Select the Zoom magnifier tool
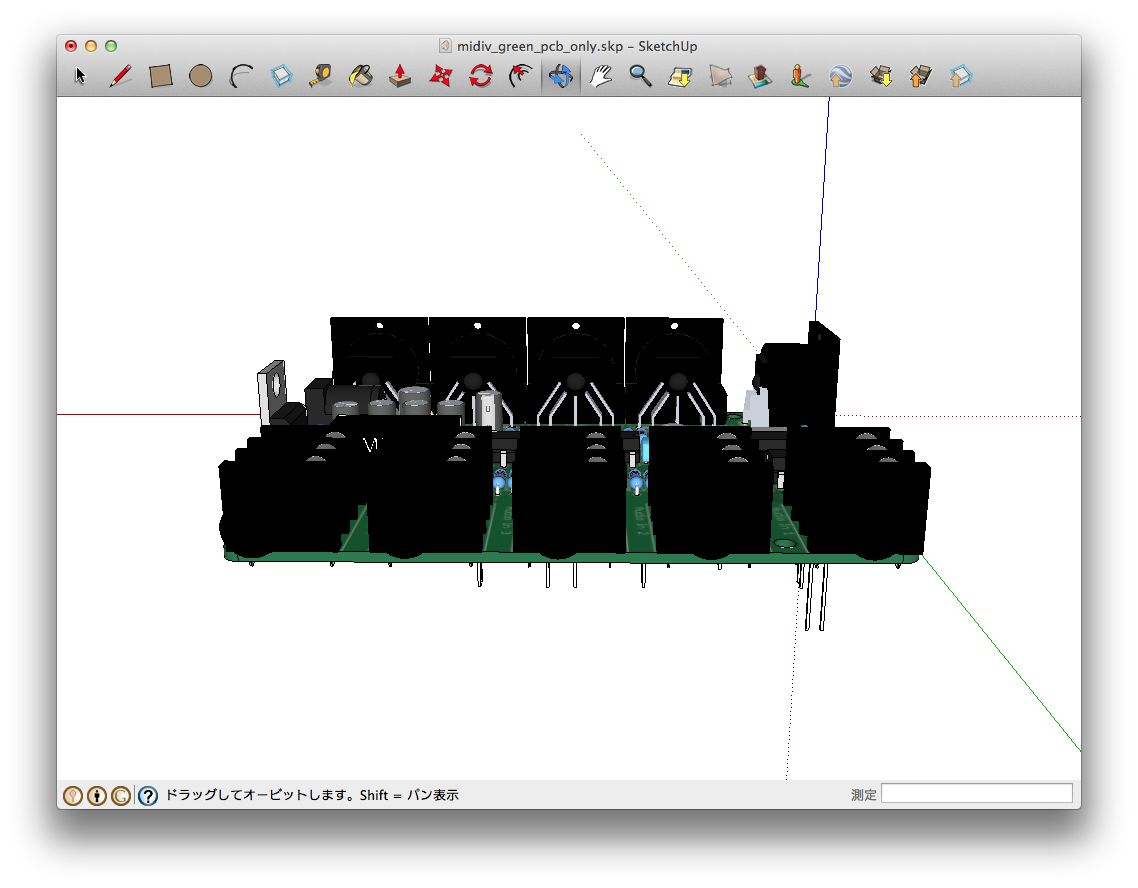The height and width of the screenshot is (888, 1138). coord(641,76)
